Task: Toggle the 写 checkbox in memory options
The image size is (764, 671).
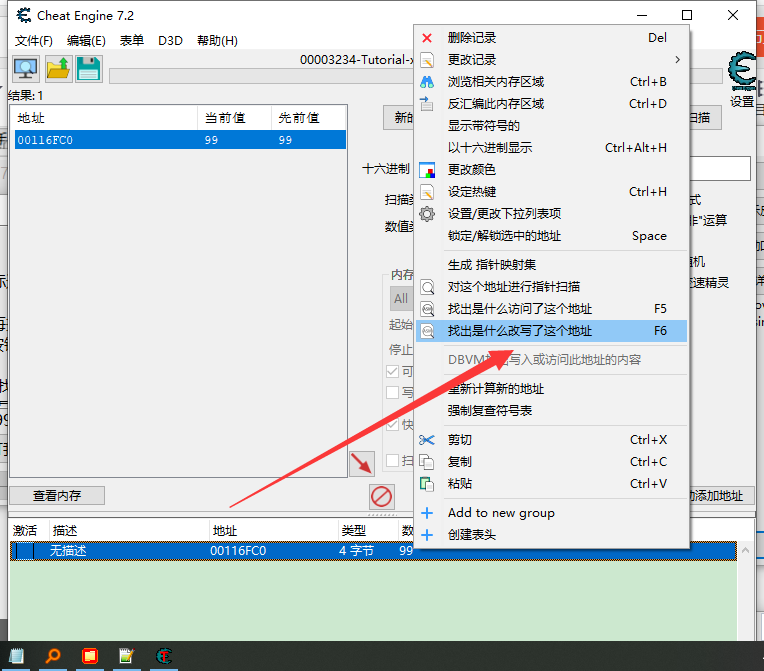Action: (x=393, y=392)
